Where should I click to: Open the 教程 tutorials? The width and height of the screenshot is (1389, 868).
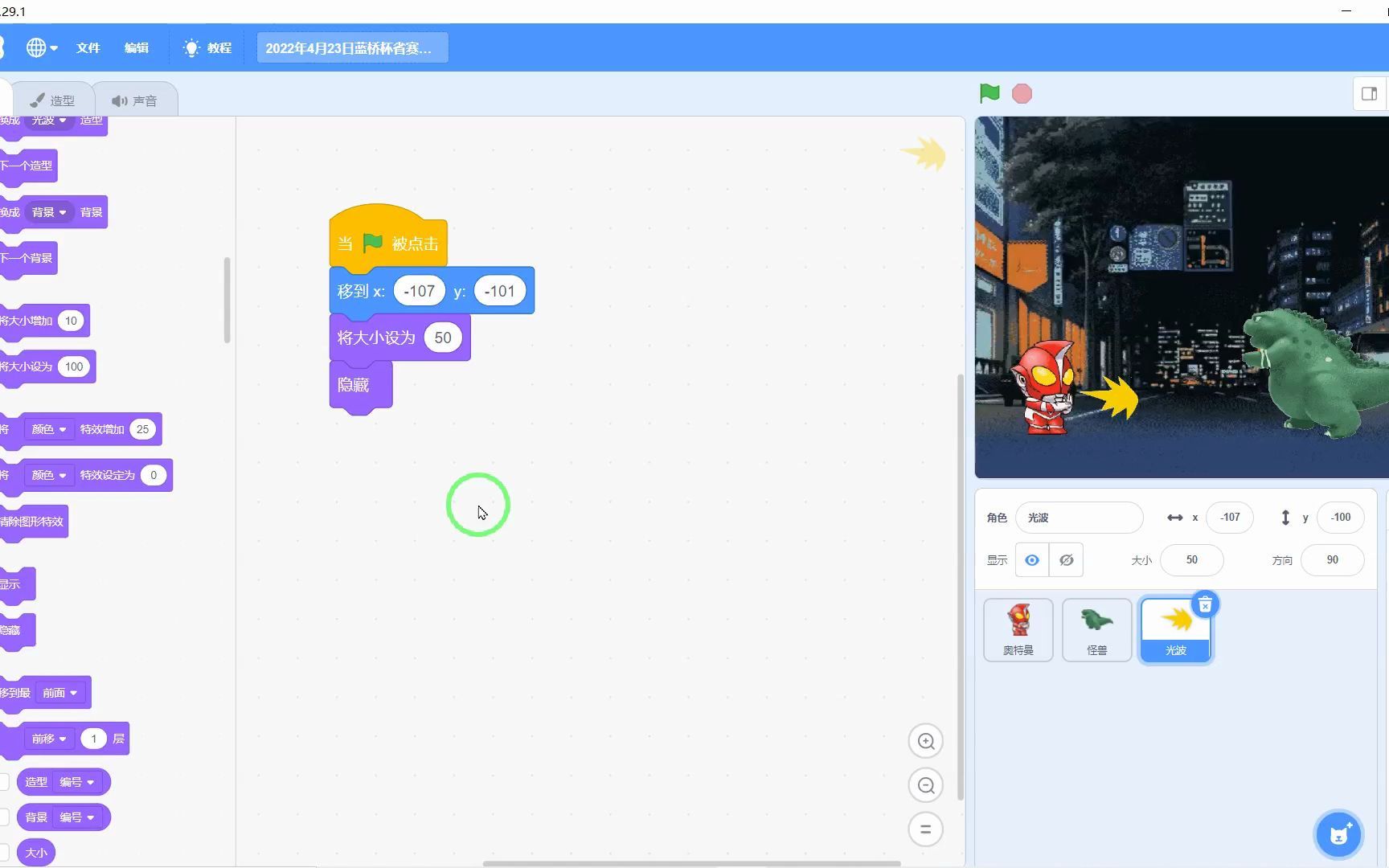(207, 48)
